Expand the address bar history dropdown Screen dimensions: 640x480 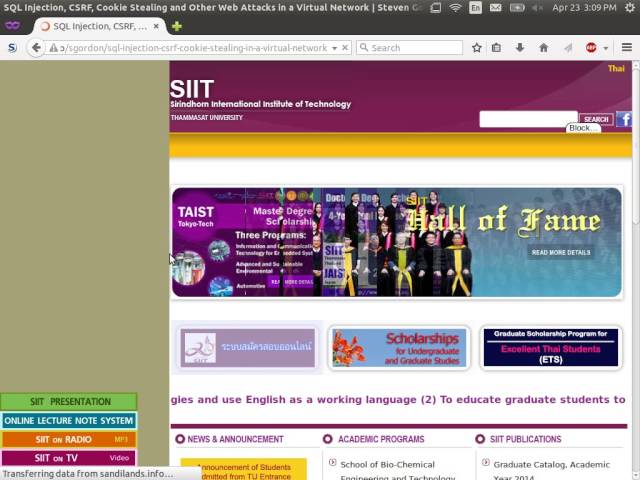(334, 48)
